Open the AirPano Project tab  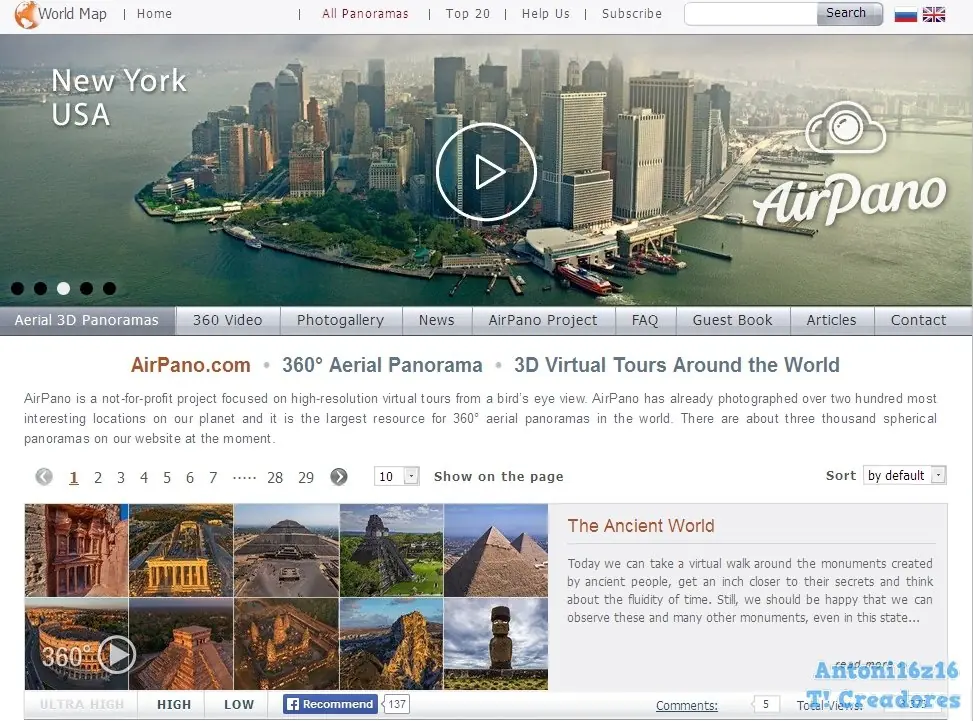(543, 320)
